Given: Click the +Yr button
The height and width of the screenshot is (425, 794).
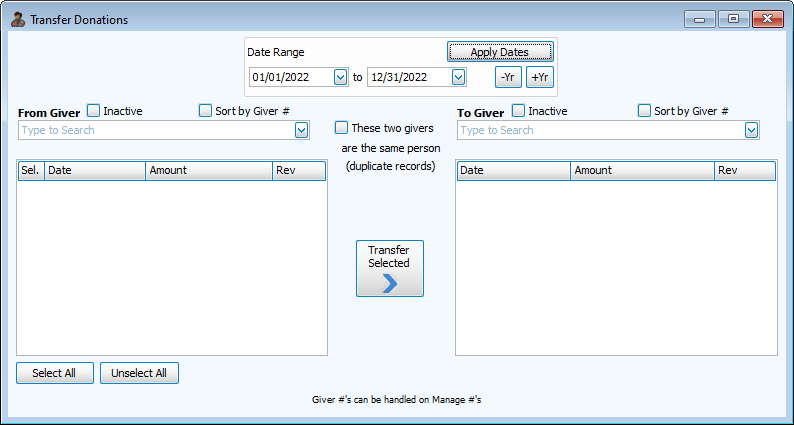Looking at the screenshot, I should [540, 77].
